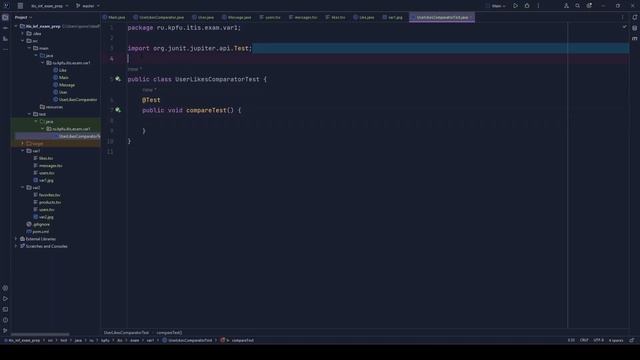Image resolution: width=640 pixels, height=360 pixels.
Task: Open the project name dropdown in title bar
Action: tap(49, 6)
